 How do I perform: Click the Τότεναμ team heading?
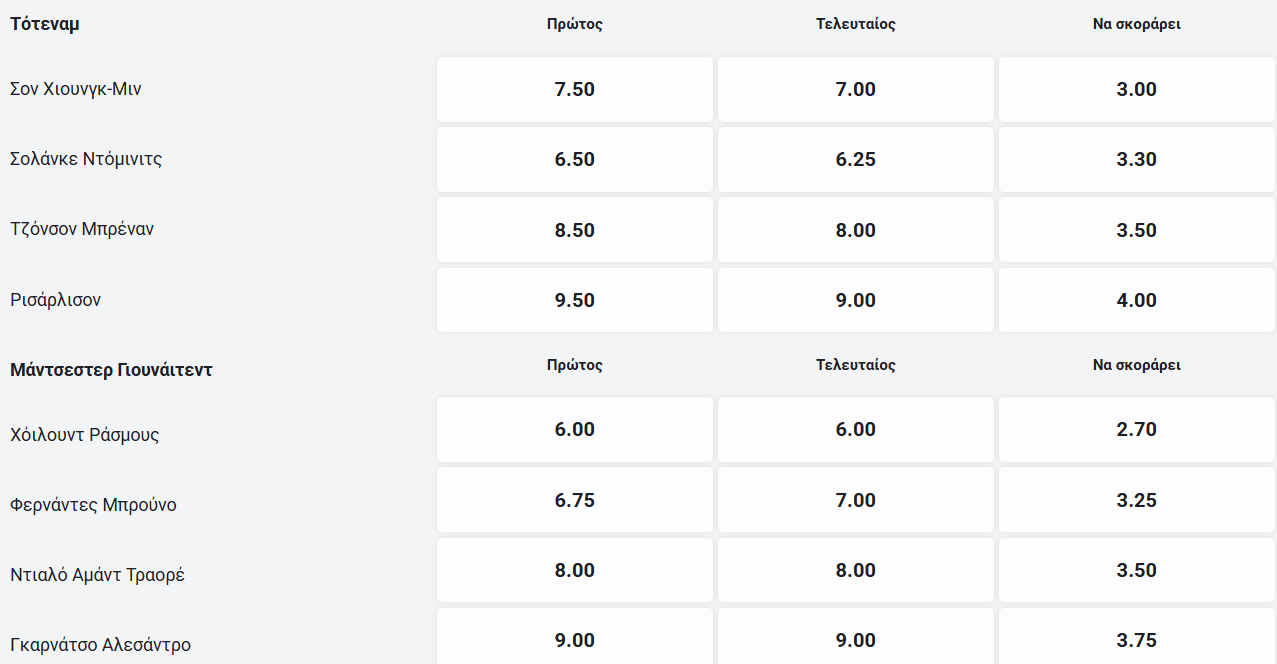[x=45, y=24]
